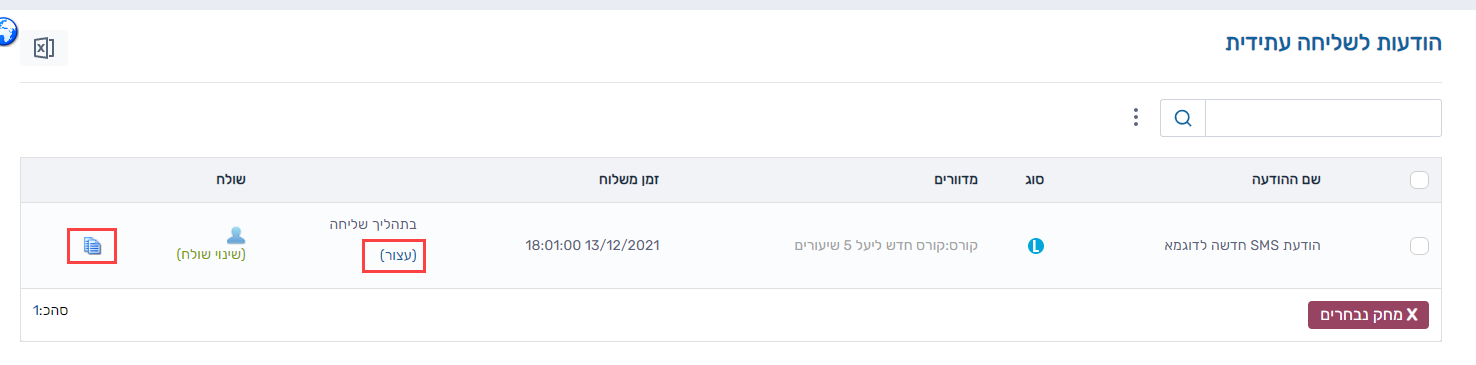Sort by סוג column header
Viewport: 1476px width, 365px height.
pyautogui.click(x=1034, y=180)
